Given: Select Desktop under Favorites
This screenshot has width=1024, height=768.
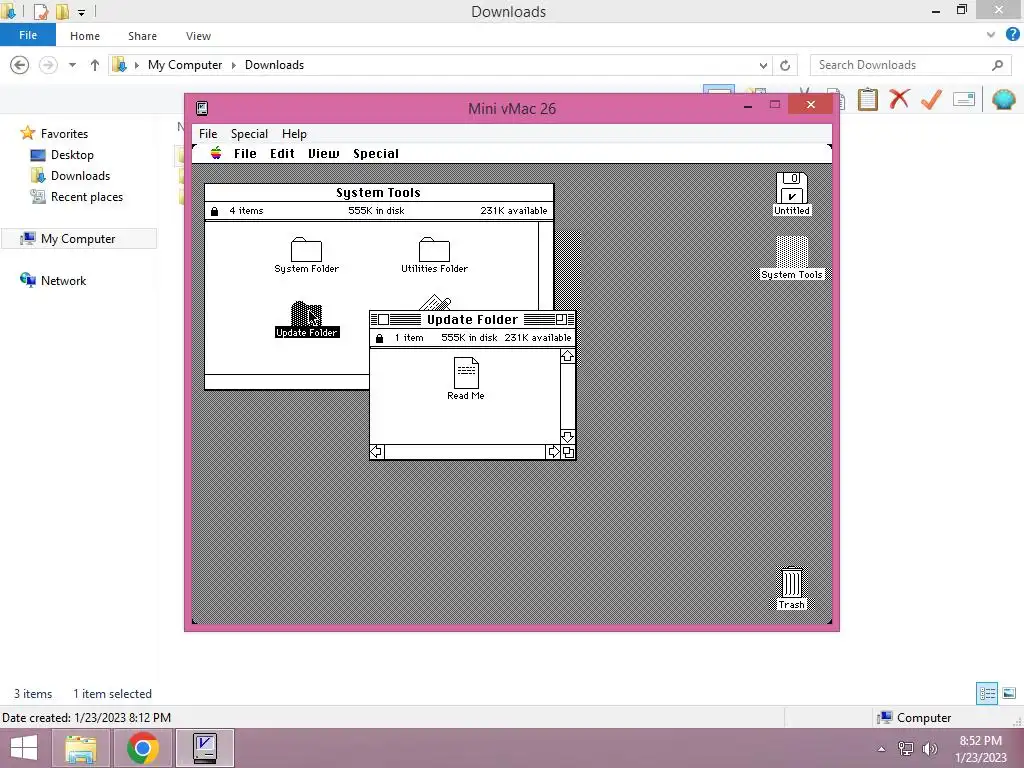Looking at the screenshot, I should pos(72,155).
